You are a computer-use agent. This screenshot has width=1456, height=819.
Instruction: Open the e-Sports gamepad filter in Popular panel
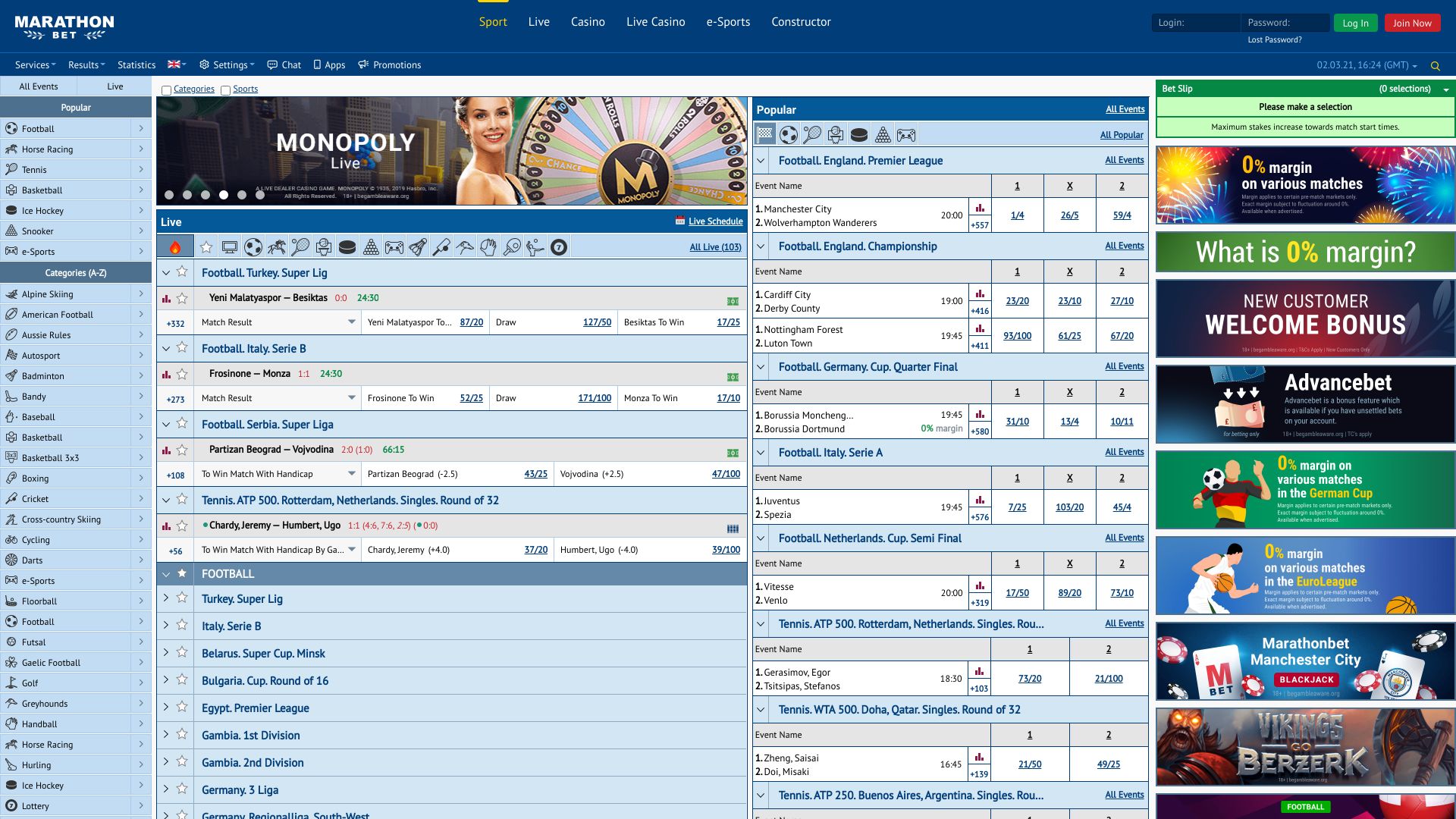click(906, 134)
